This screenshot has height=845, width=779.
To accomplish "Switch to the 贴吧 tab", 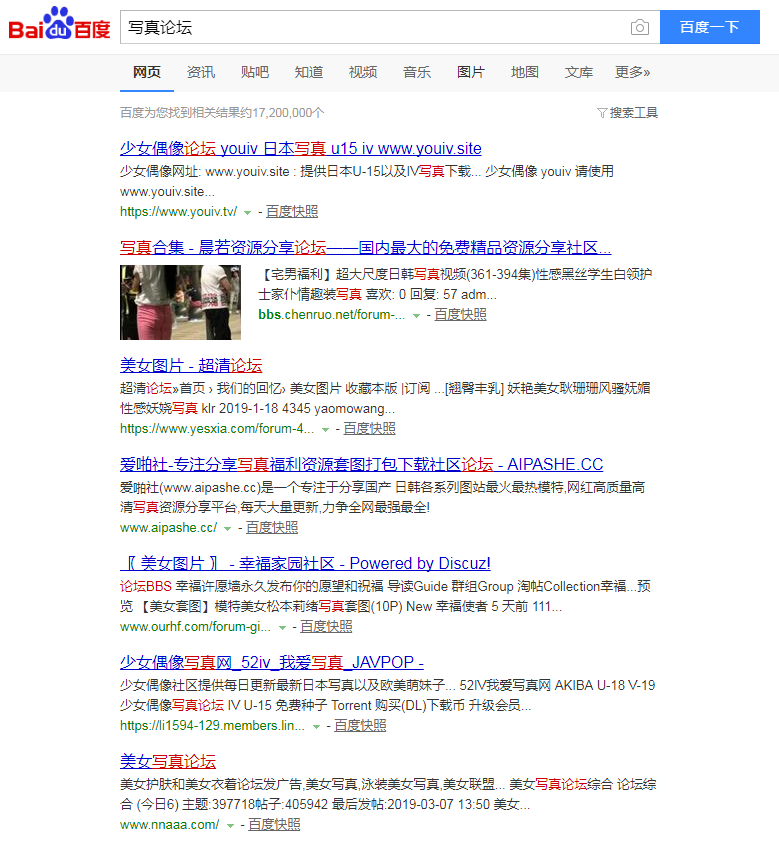I will click(254, 72).
